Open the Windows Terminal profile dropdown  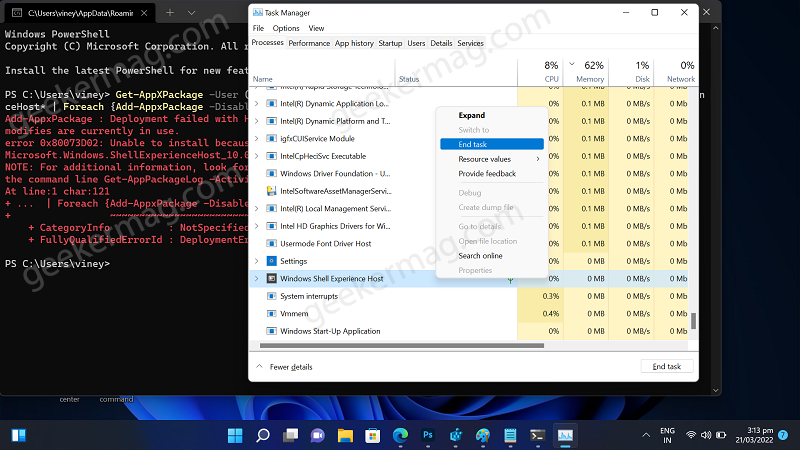pyautogui.click(x=191, y=13)
